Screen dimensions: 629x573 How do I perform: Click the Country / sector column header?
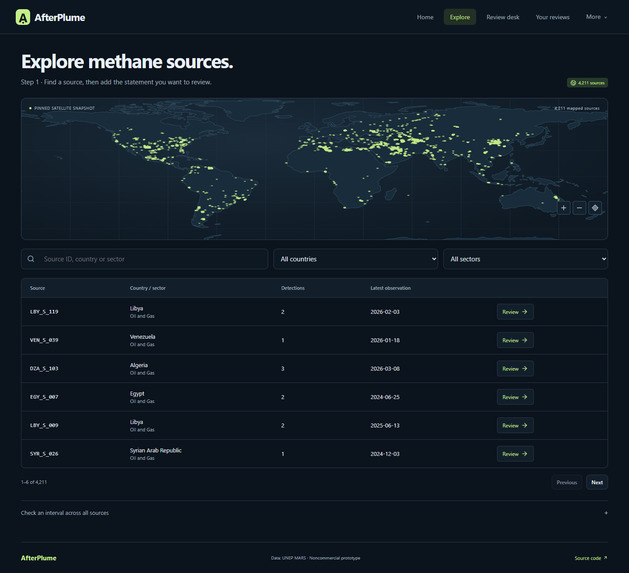coord(148,288)
